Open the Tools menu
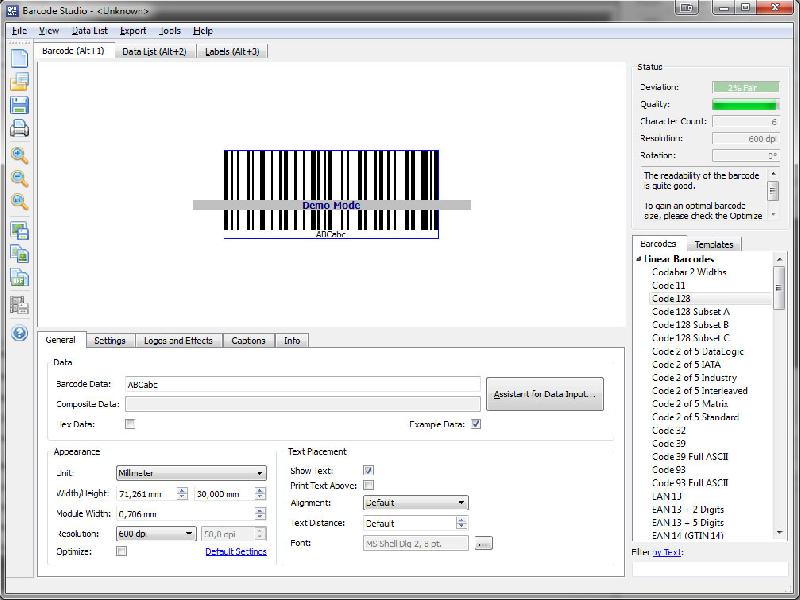This screenshot has height=600, width=800. tap(170, 31)
